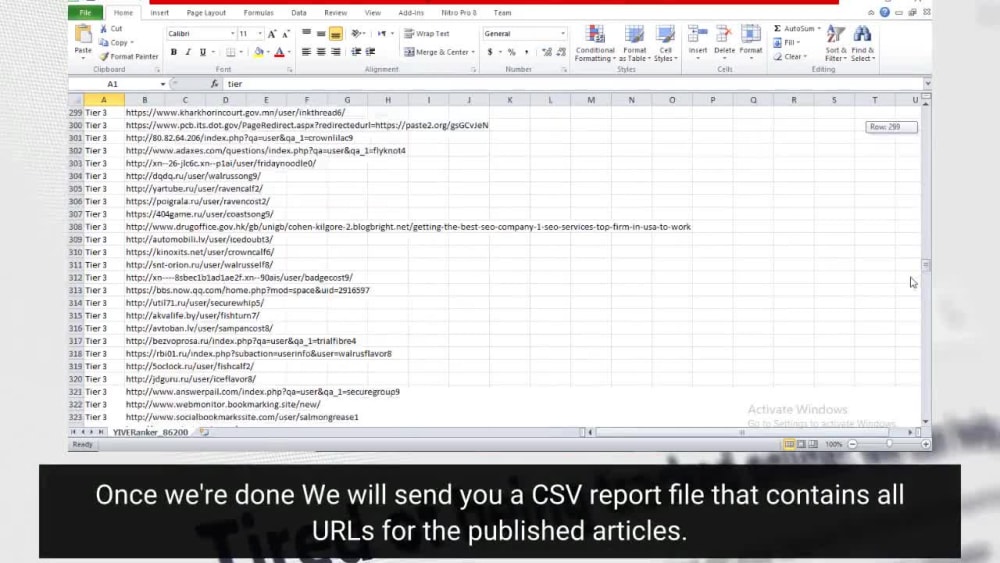Open the File tab
Screen dimensions: 1000x563
(85, 13)
